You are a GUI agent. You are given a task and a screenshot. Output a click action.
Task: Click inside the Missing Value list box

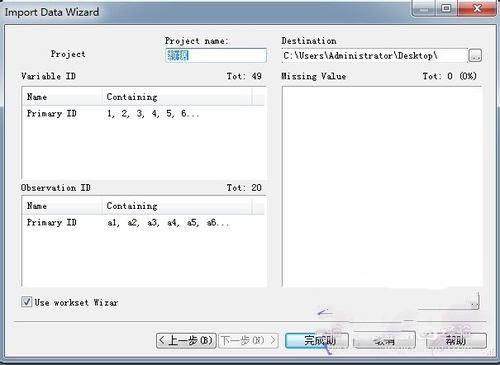coord(382,186)
